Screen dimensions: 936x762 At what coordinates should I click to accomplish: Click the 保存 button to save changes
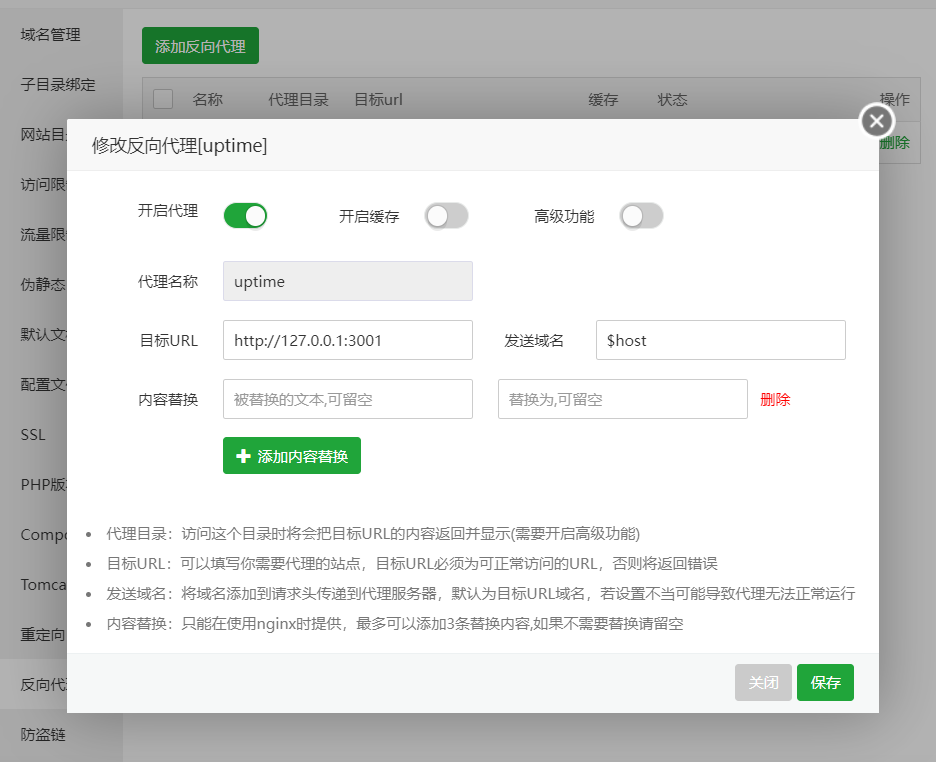[x=825, y=682]
